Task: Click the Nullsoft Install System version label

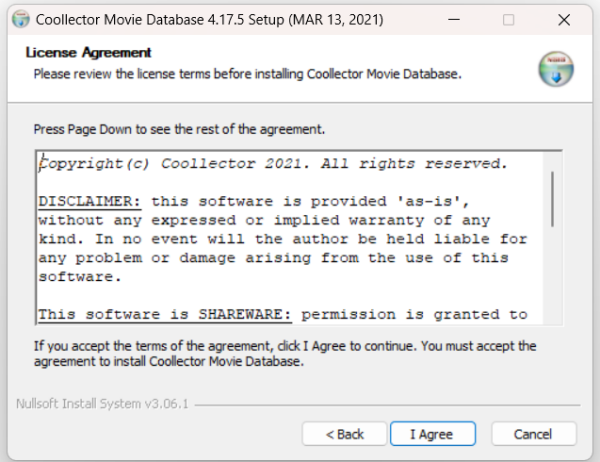Action: click(102, 404)
